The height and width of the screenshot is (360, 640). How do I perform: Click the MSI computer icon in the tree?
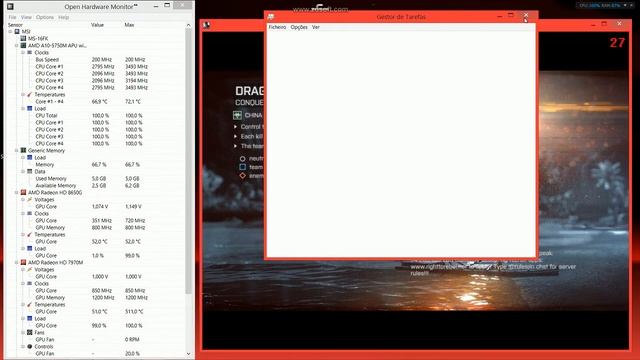[x=17, y=31]
